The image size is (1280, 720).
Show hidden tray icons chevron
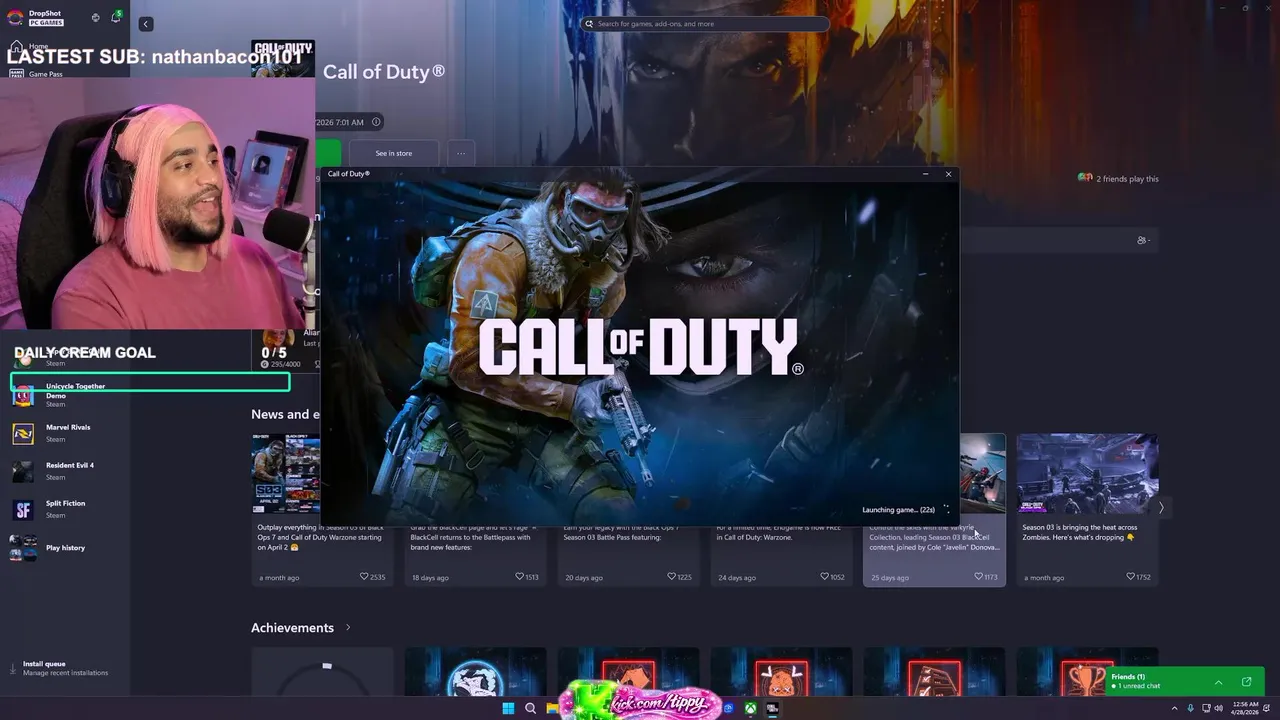pyautogui.click(x=1175, y=708)
